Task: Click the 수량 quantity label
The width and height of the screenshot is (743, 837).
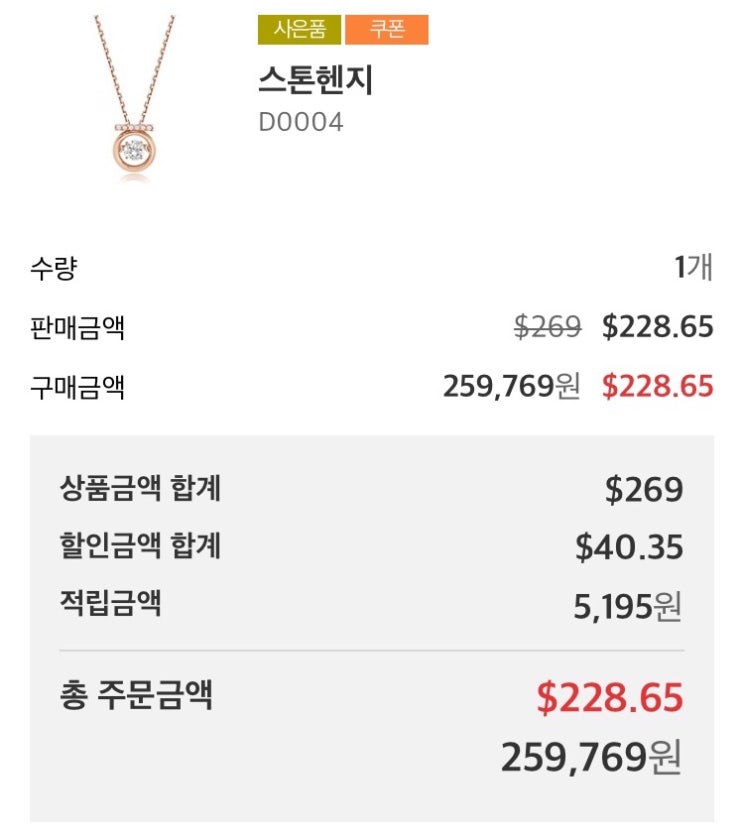Action: tap(53, 268)
